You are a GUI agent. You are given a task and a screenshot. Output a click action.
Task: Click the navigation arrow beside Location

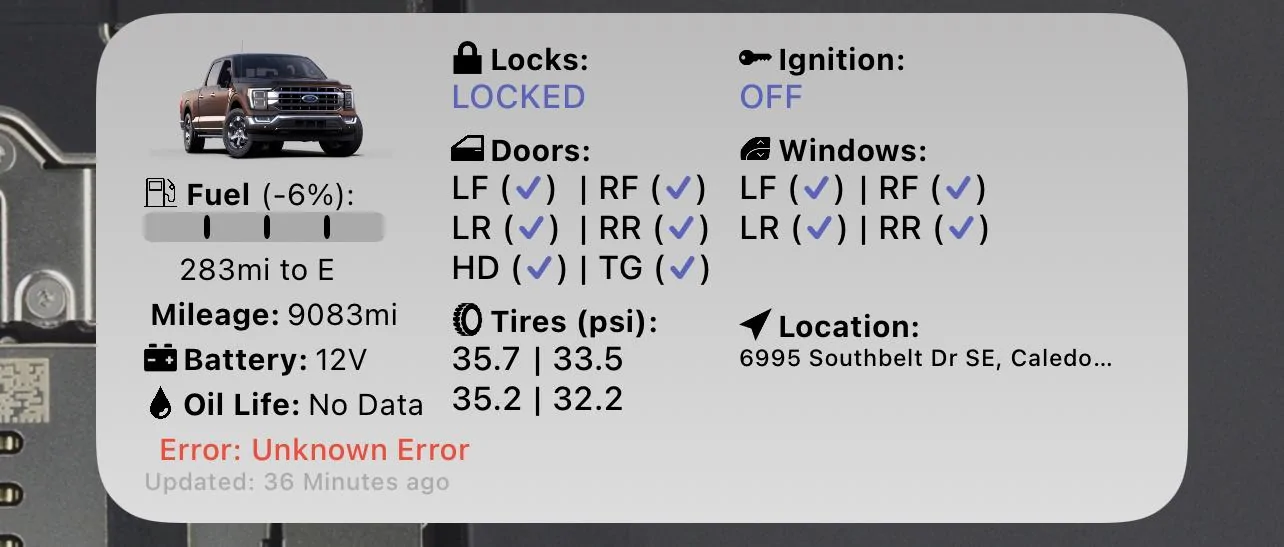pyautogui.click(x=755, y=325)
